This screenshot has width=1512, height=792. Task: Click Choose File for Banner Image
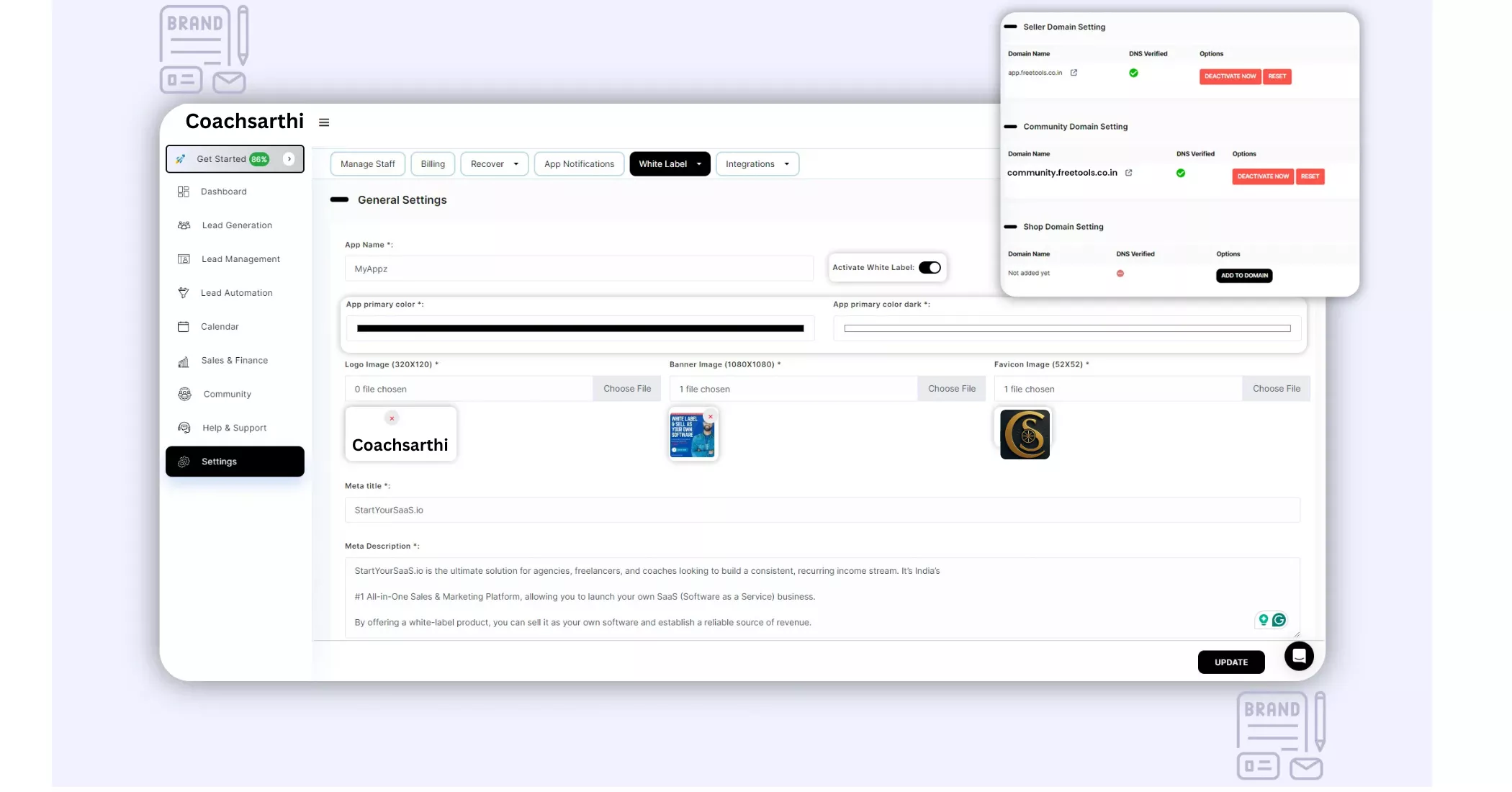(952, 389)
